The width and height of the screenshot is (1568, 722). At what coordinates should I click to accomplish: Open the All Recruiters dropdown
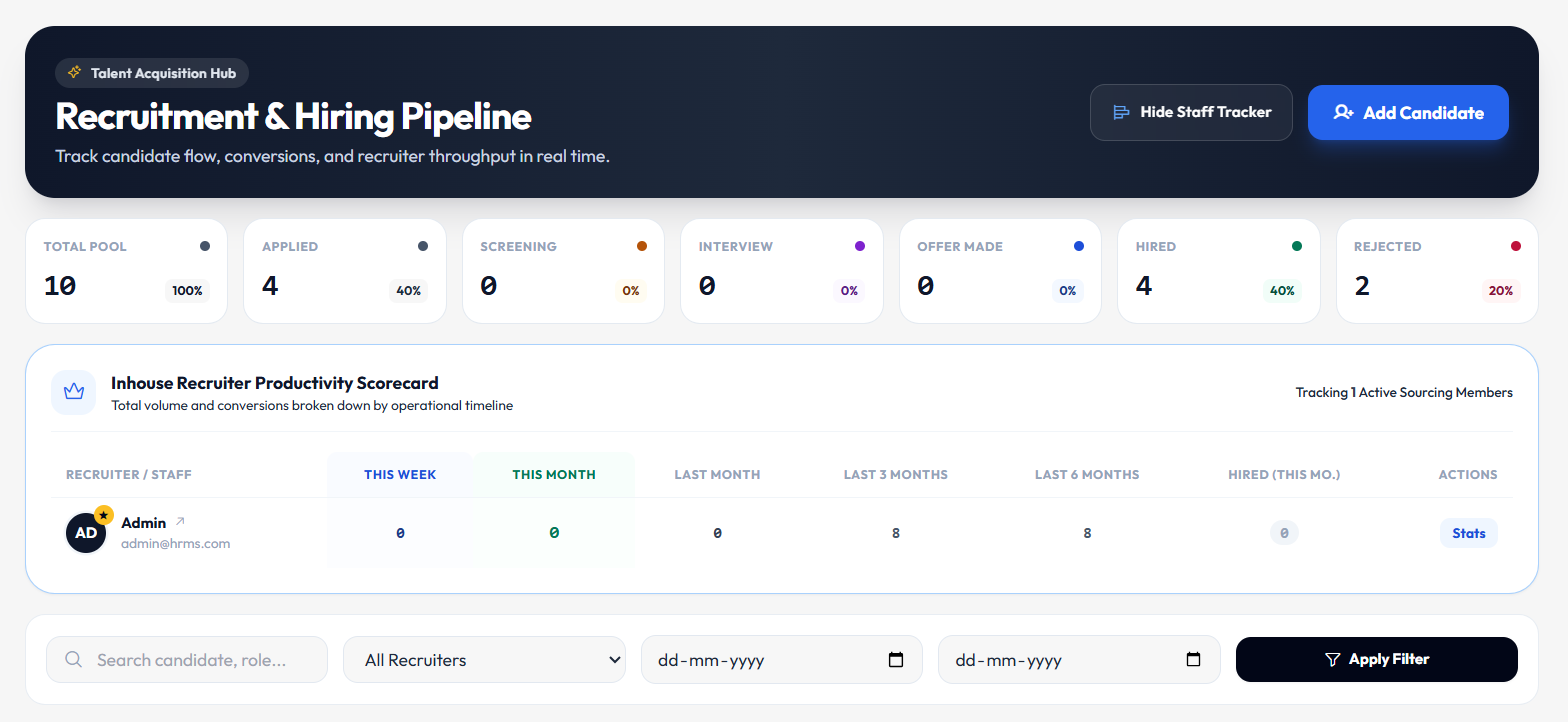(x=484, y=660)
